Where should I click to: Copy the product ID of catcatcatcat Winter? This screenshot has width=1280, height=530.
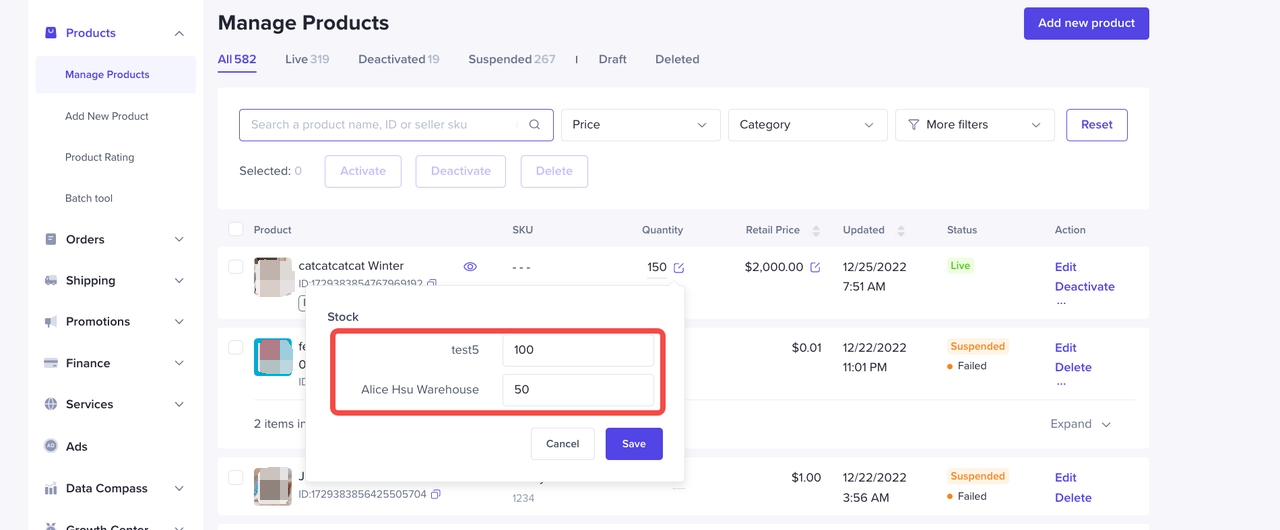(x=432, y=284)
